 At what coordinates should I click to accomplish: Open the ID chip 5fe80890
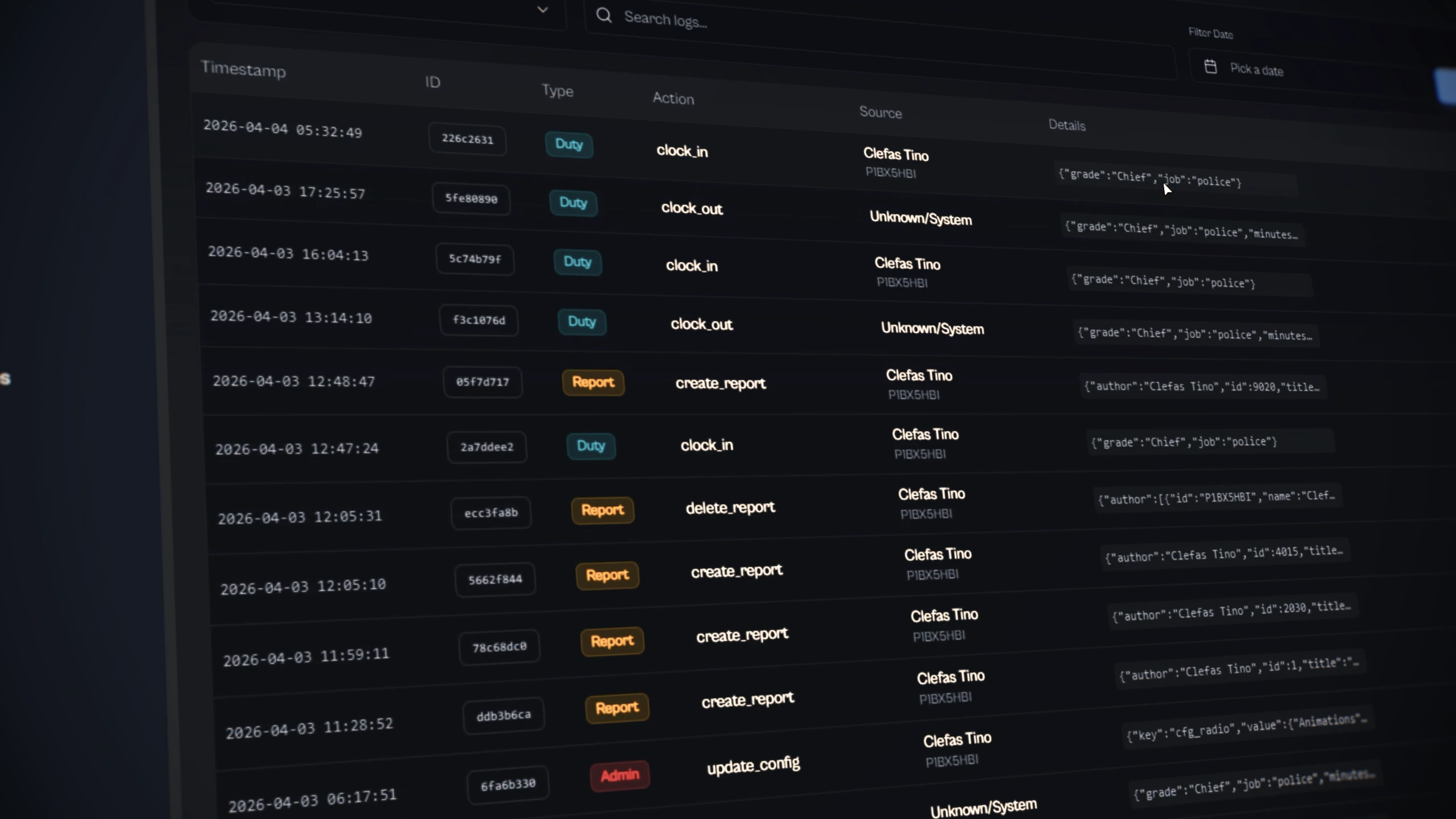tap(471, 198)
